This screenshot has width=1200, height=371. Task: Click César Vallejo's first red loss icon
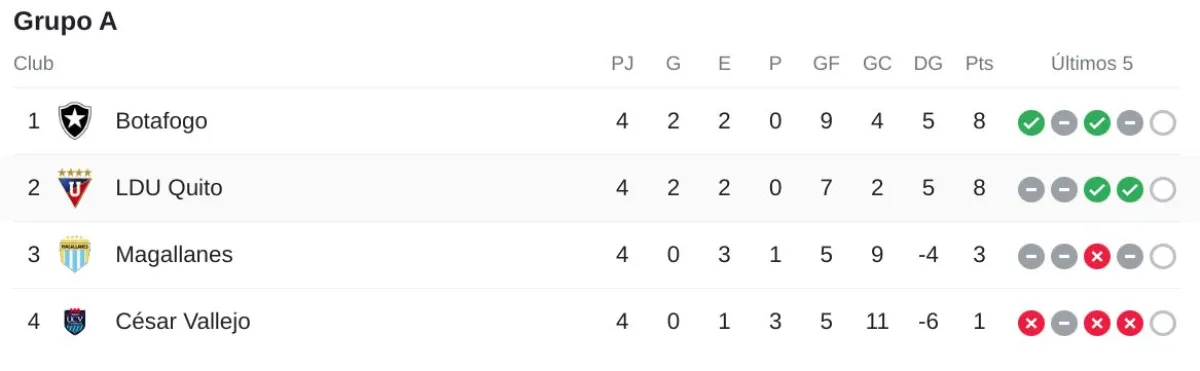click(x=1031, y=324)
